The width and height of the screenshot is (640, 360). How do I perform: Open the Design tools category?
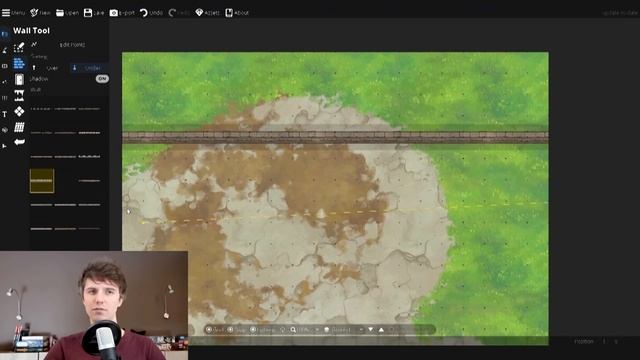click(x=4, y=34)
